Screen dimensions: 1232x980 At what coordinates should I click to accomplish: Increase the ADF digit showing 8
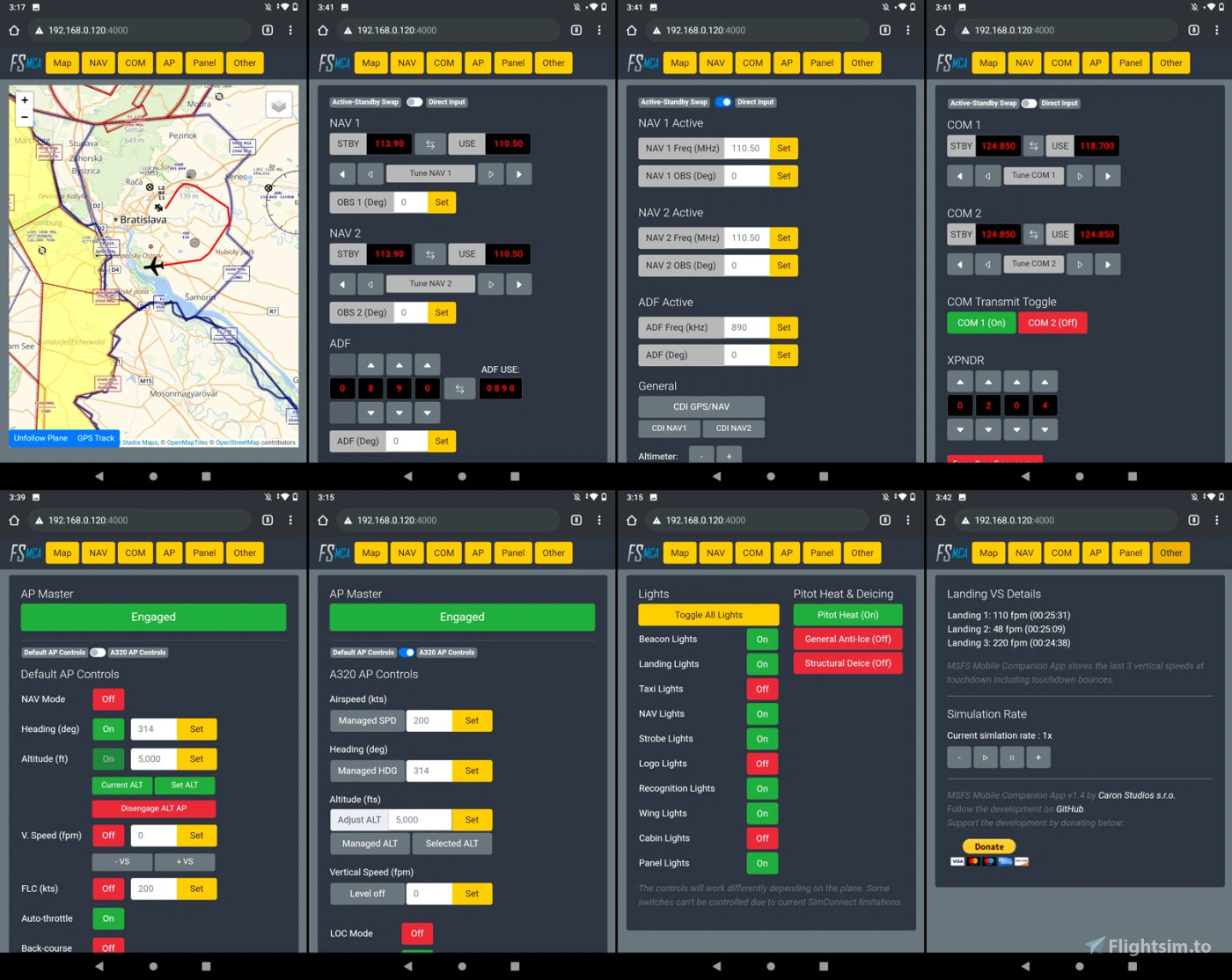(x=370, y=364)
